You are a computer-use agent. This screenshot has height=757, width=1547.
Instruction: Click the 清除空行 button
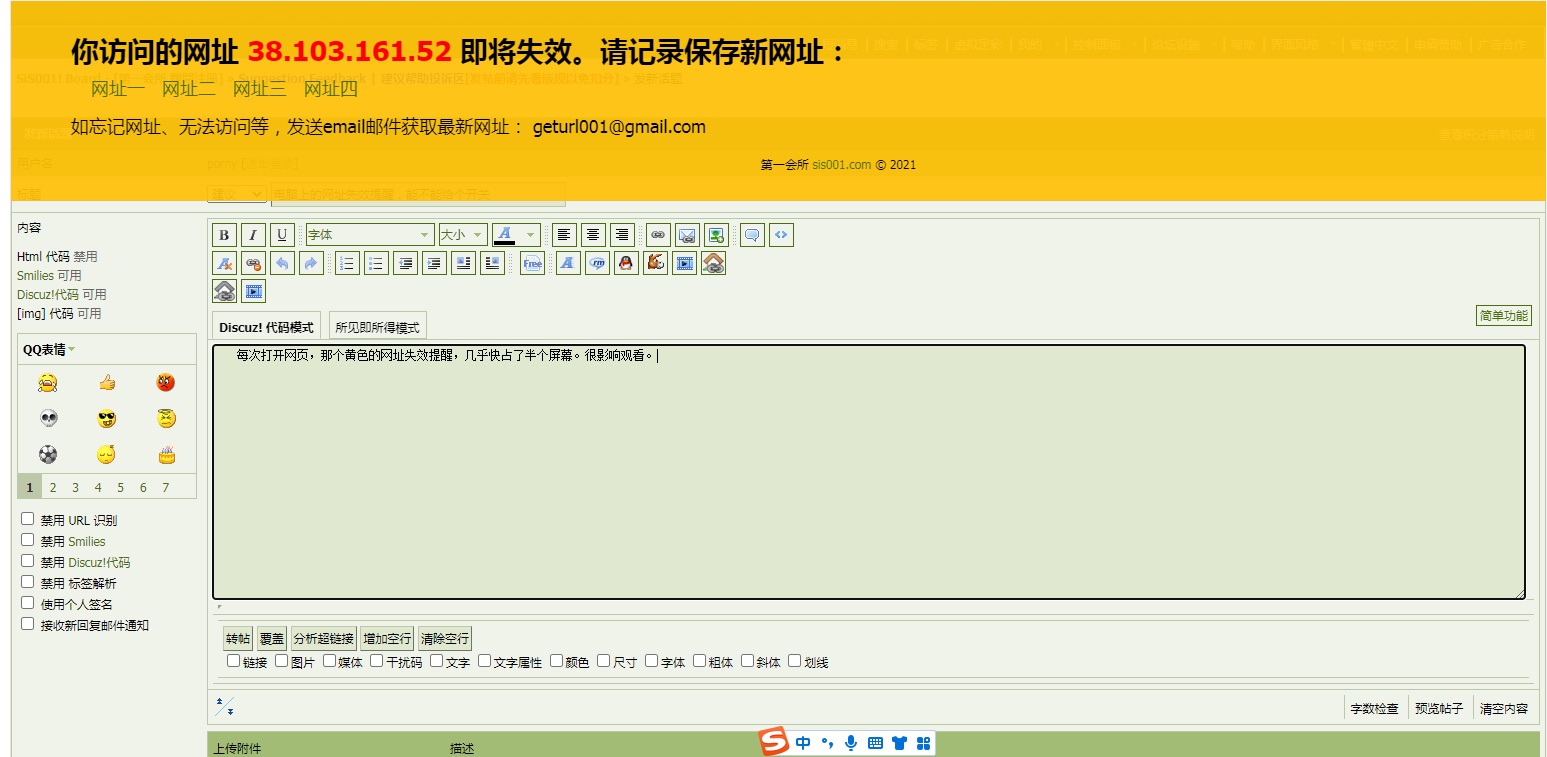444,639
